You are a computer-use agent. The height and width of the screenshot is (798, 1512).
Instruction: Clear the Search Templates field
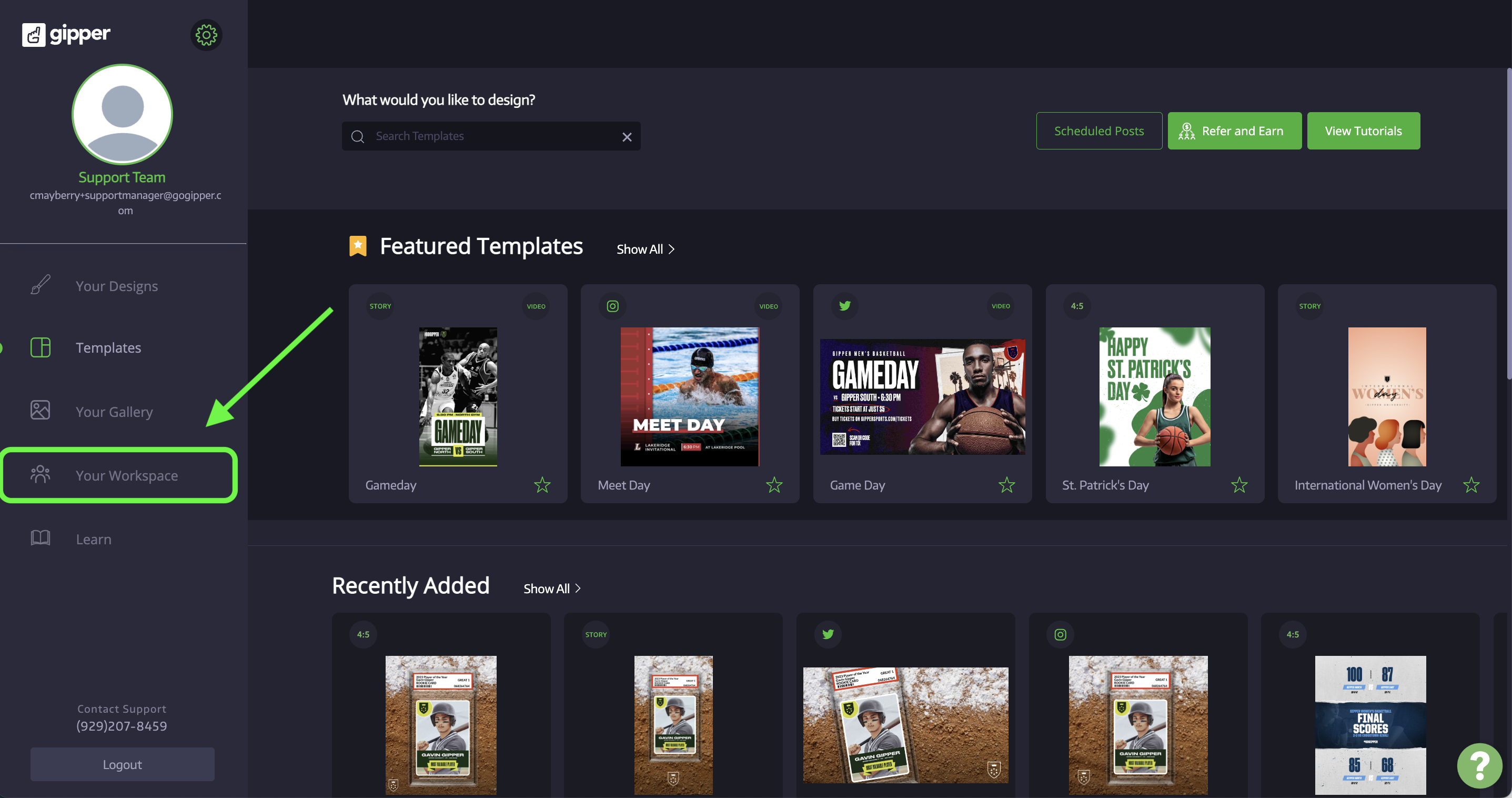click(627, 137)
